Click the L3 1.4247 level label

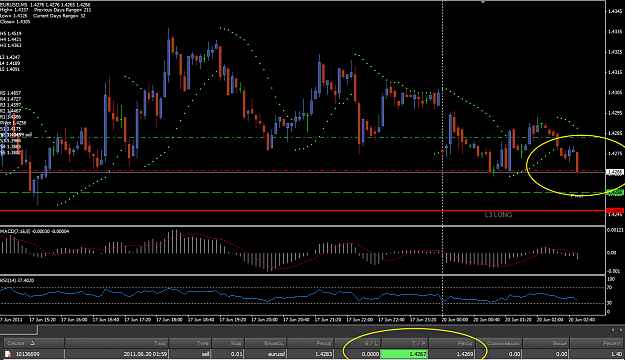click(10, 57)
